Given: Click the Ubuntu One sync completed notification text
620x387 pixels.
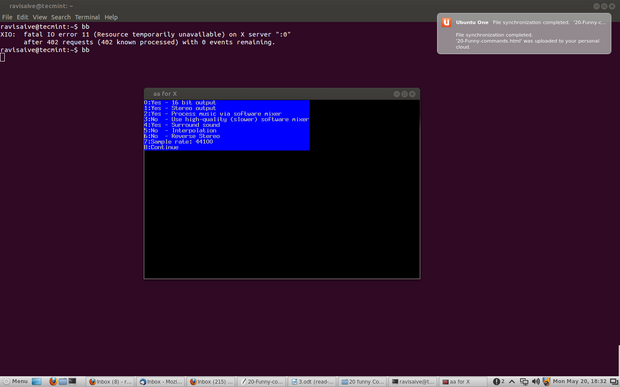Looking at the screenshot, I should click(527, 41).
